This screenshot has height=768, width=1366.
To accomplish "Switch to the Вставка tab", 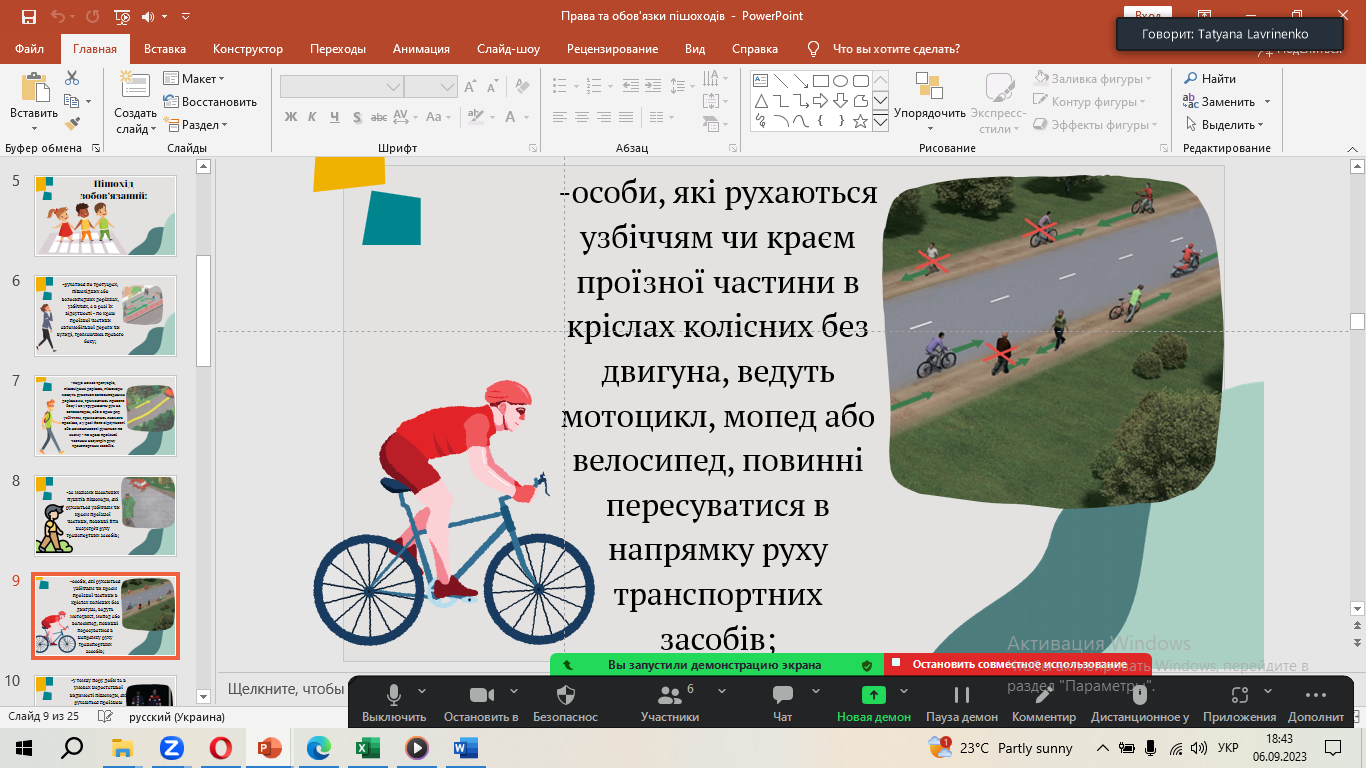I will point(165,49).
